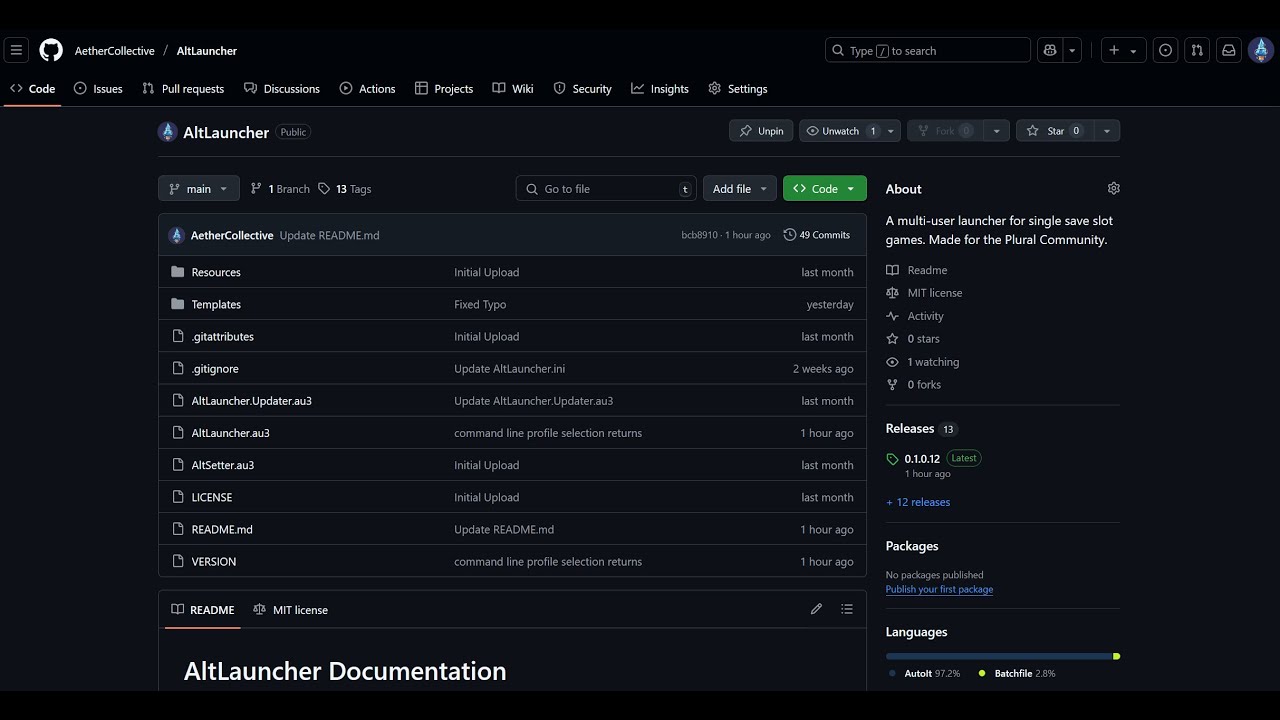Expand the Copilot dropdown arrow
1280x720 pixels.
click(1072, 50)
